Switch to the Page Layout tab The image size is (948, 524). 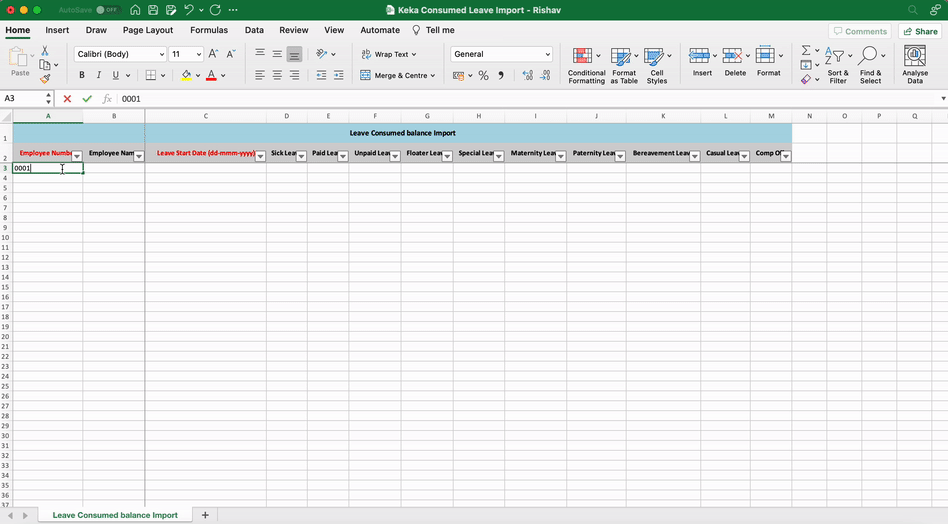click(148, 31)
